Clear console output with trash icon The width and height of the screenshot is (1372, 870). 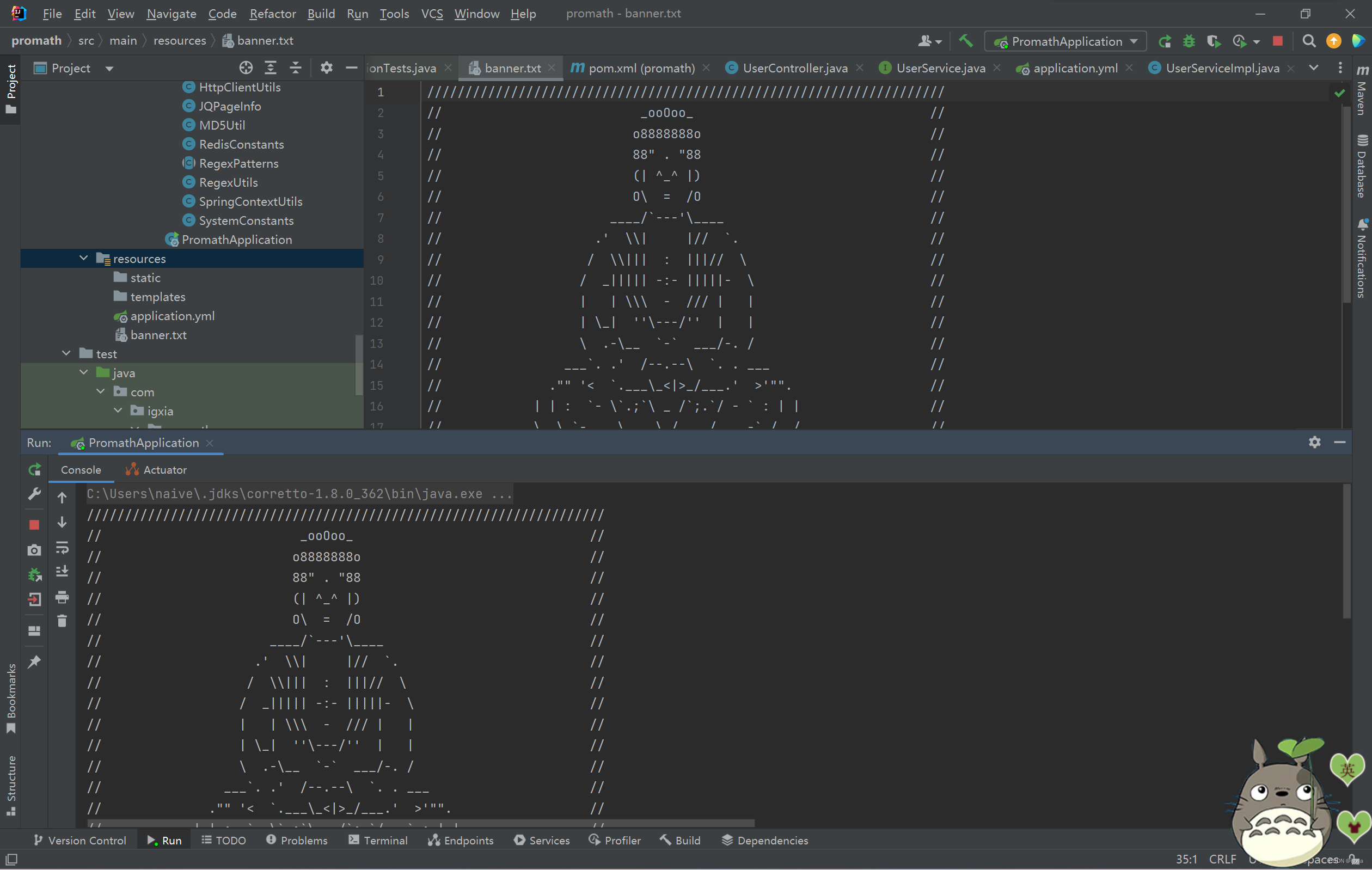[x=62, y=621]
